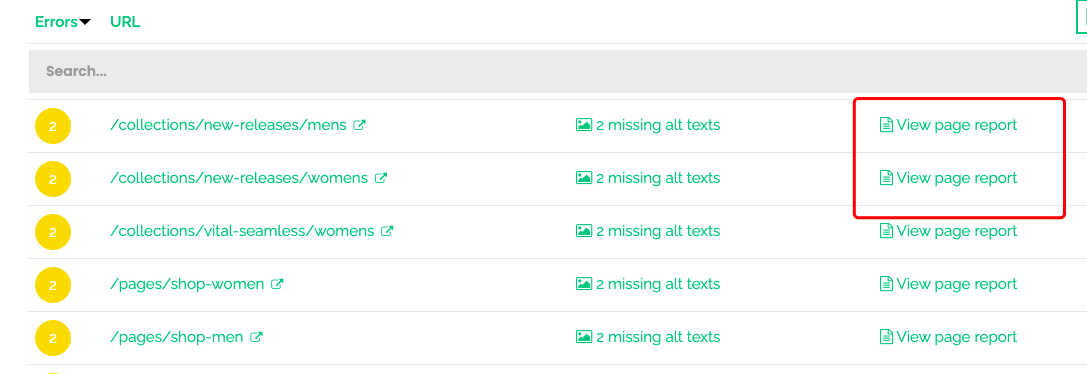Image resolution: width=1087 pixels, height=374 pixels.
Task: View page report for vital-seamless/womens
Action: pyautogui.click(x=948, y=231)
